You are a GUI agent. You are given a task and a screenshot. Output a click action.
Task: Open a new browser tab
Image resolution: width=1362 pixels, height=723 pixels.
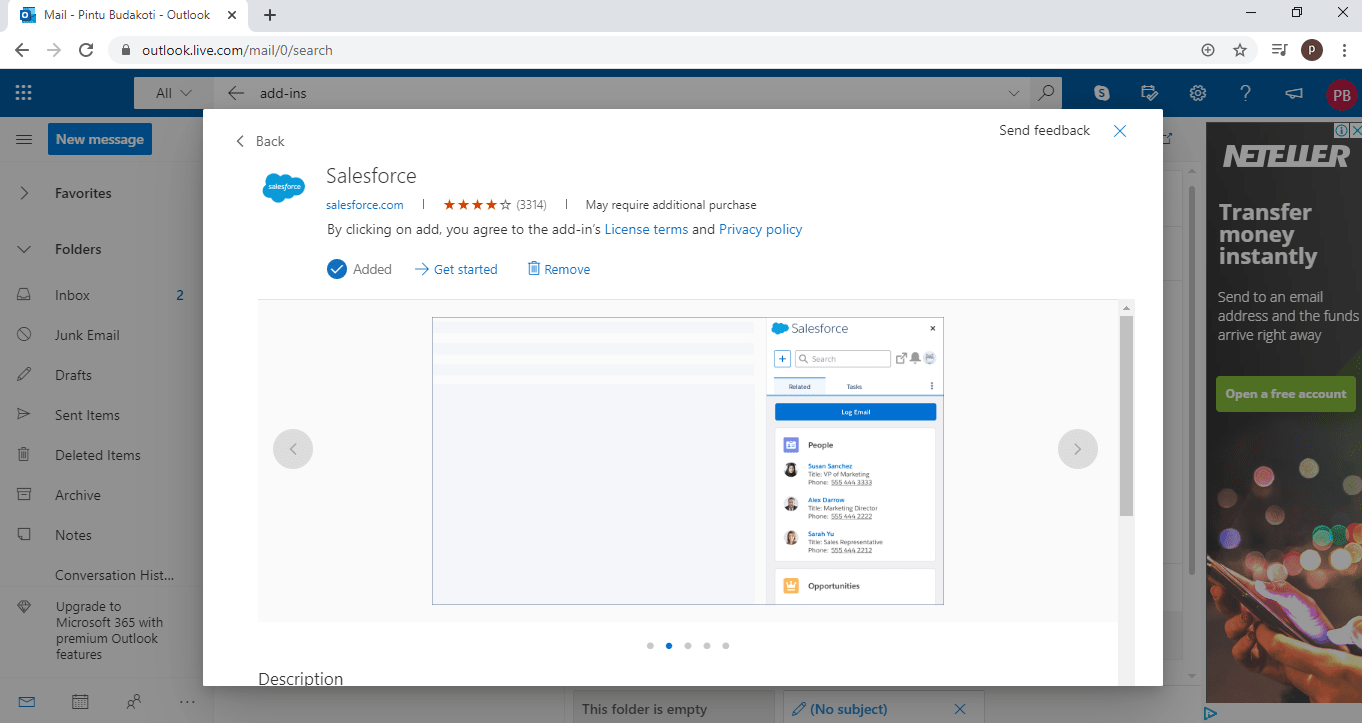coord(270,15)
